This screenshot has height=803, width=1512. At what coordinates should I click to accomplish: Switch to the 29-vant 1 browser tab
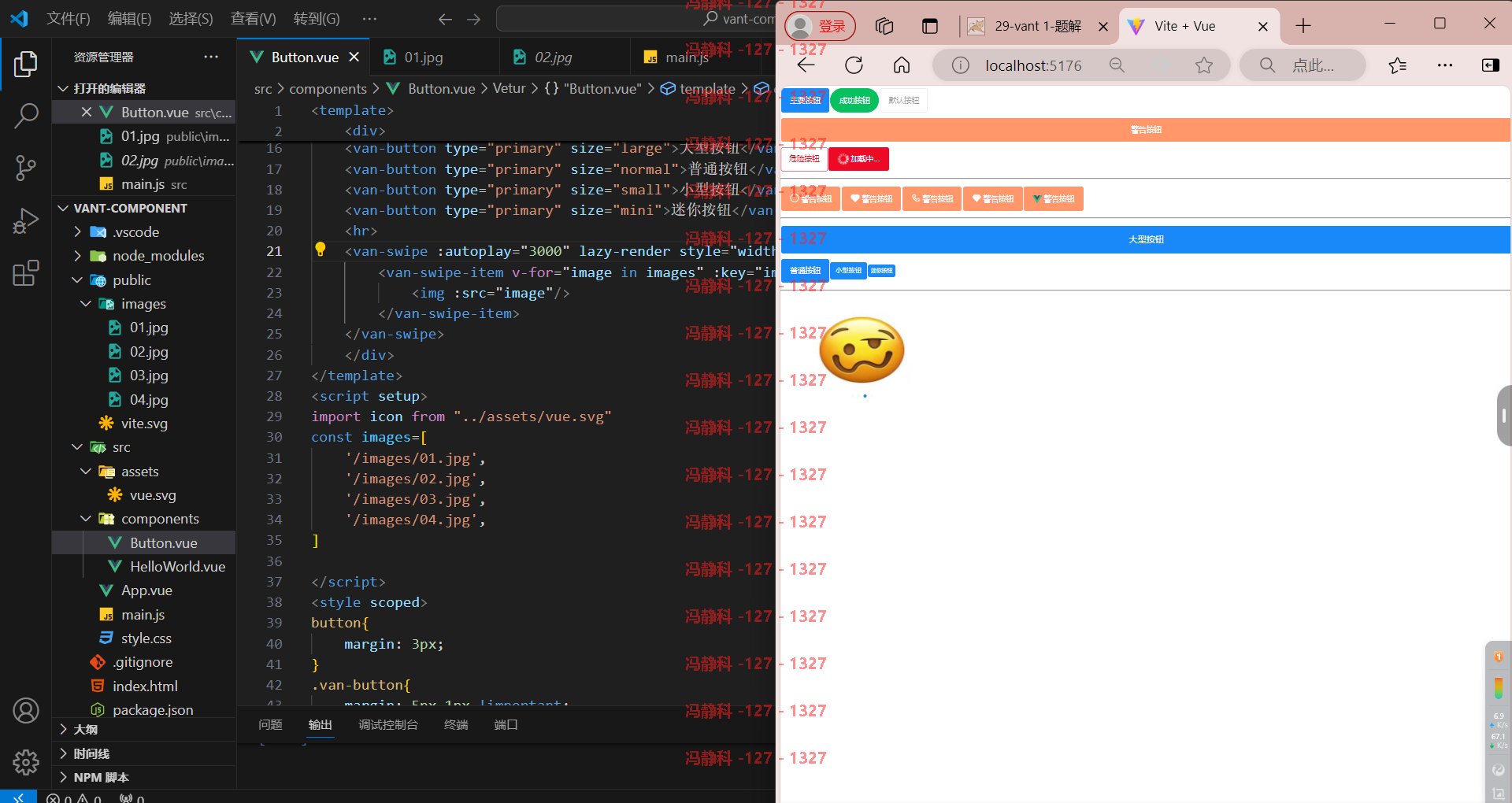click(1038, 26)
